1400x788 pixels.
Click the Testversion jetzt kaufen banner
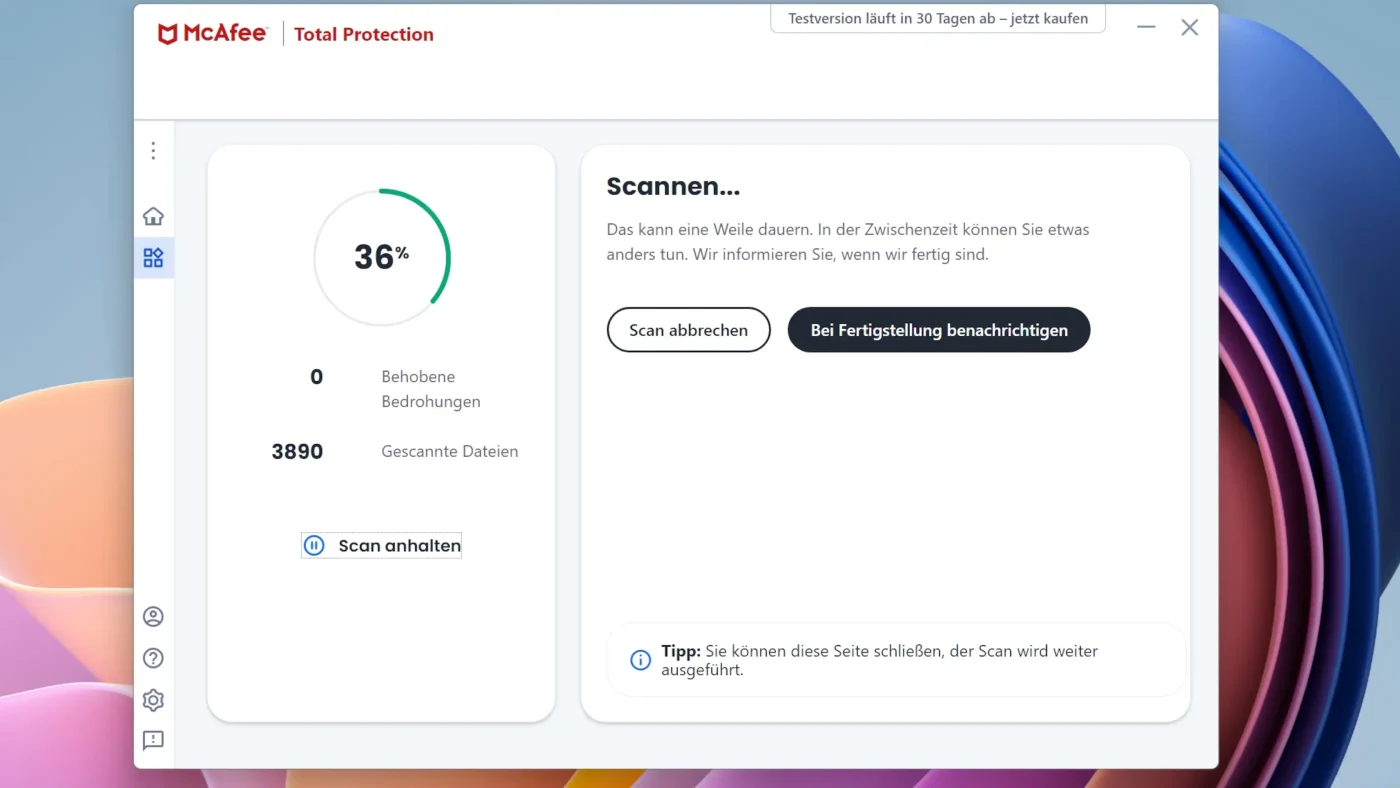tap(938, 19)
